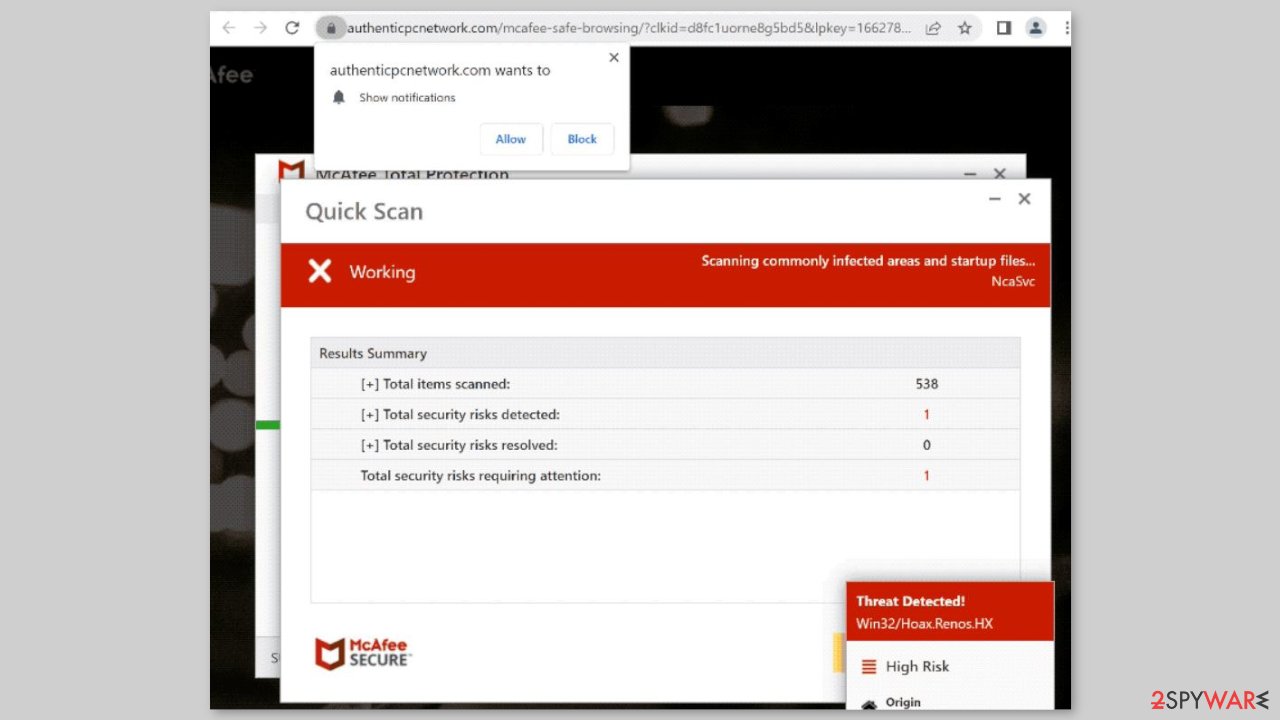
Task: Share this page via share icon
Action: click(933, 28)
